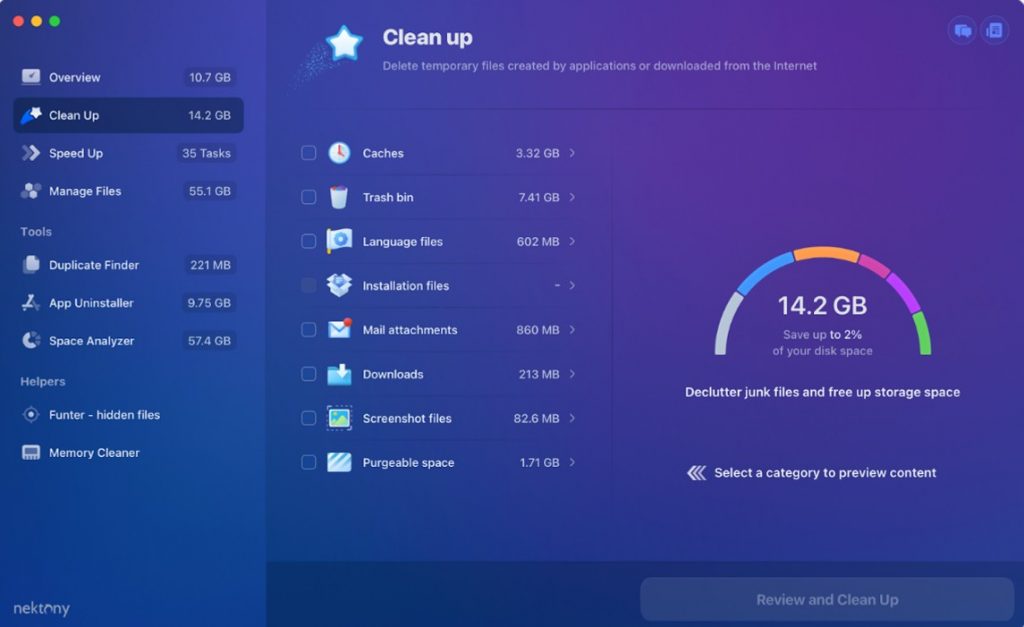Select the Screenshot files checkbox
The height and width of the screenshot is (627, 1024).
(x=308, y=418)
